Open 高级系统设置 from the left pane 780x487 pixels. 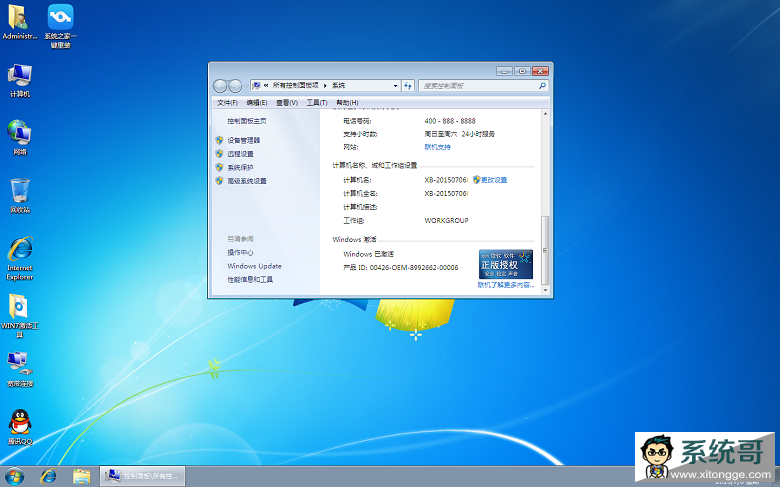click(247, 181)
